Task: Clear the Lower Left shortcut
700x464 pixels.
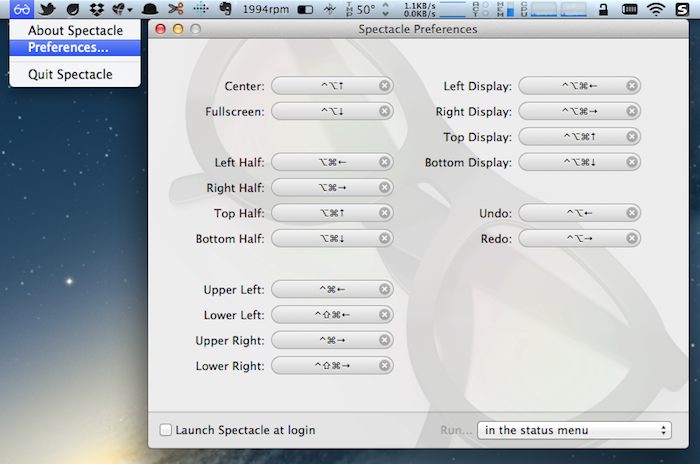Action: point(384,314)
